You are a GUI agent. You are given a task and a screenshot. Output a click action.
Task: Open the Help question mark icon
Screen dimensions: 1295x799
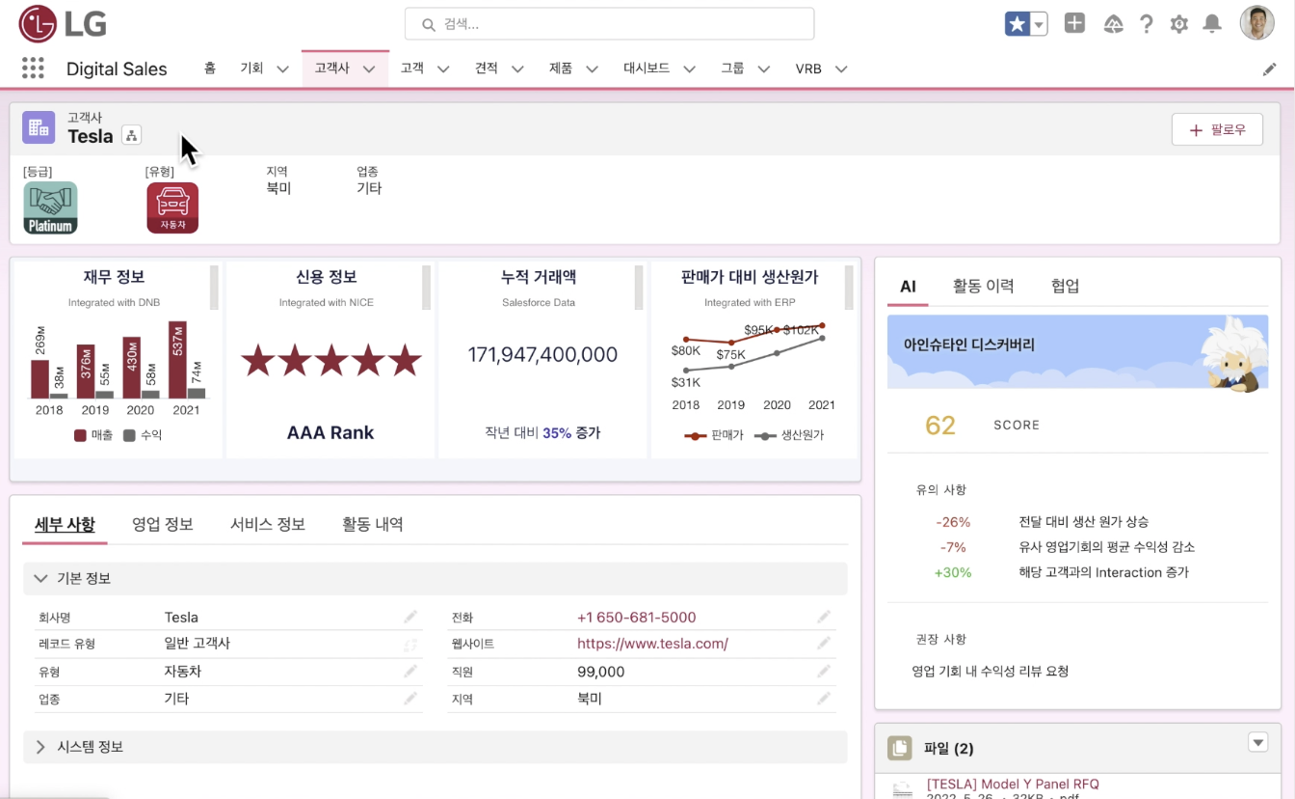(x=1146, y=24)
